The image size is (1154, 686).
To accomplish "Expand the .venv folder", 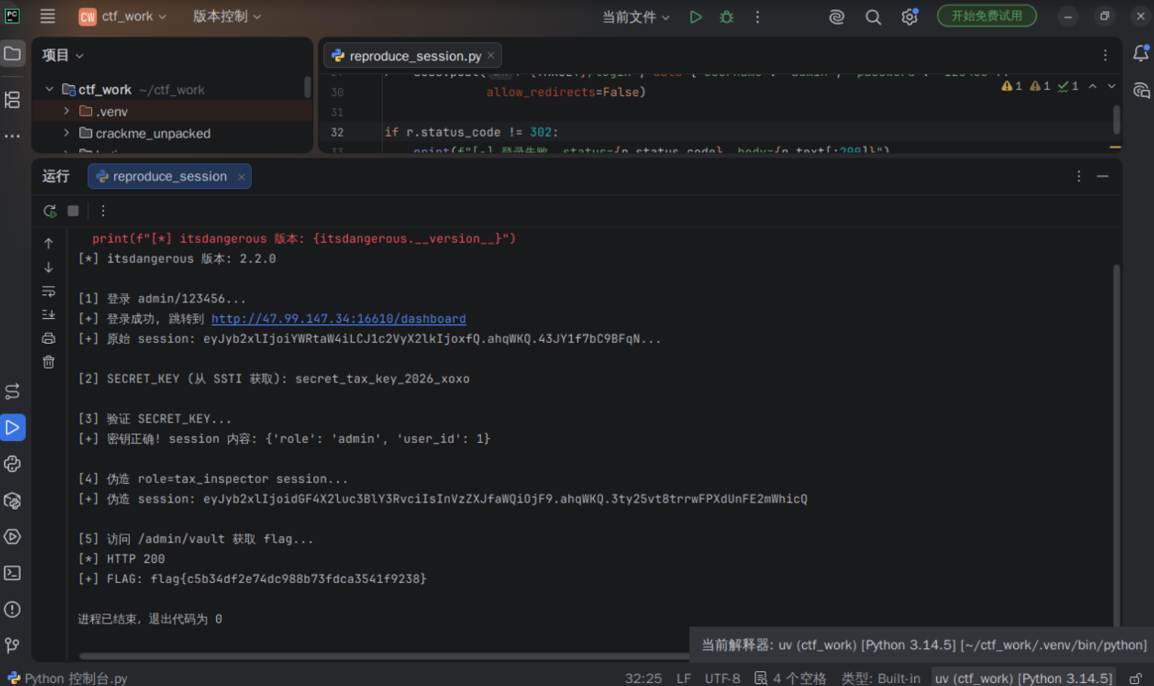I will (66, 111).
